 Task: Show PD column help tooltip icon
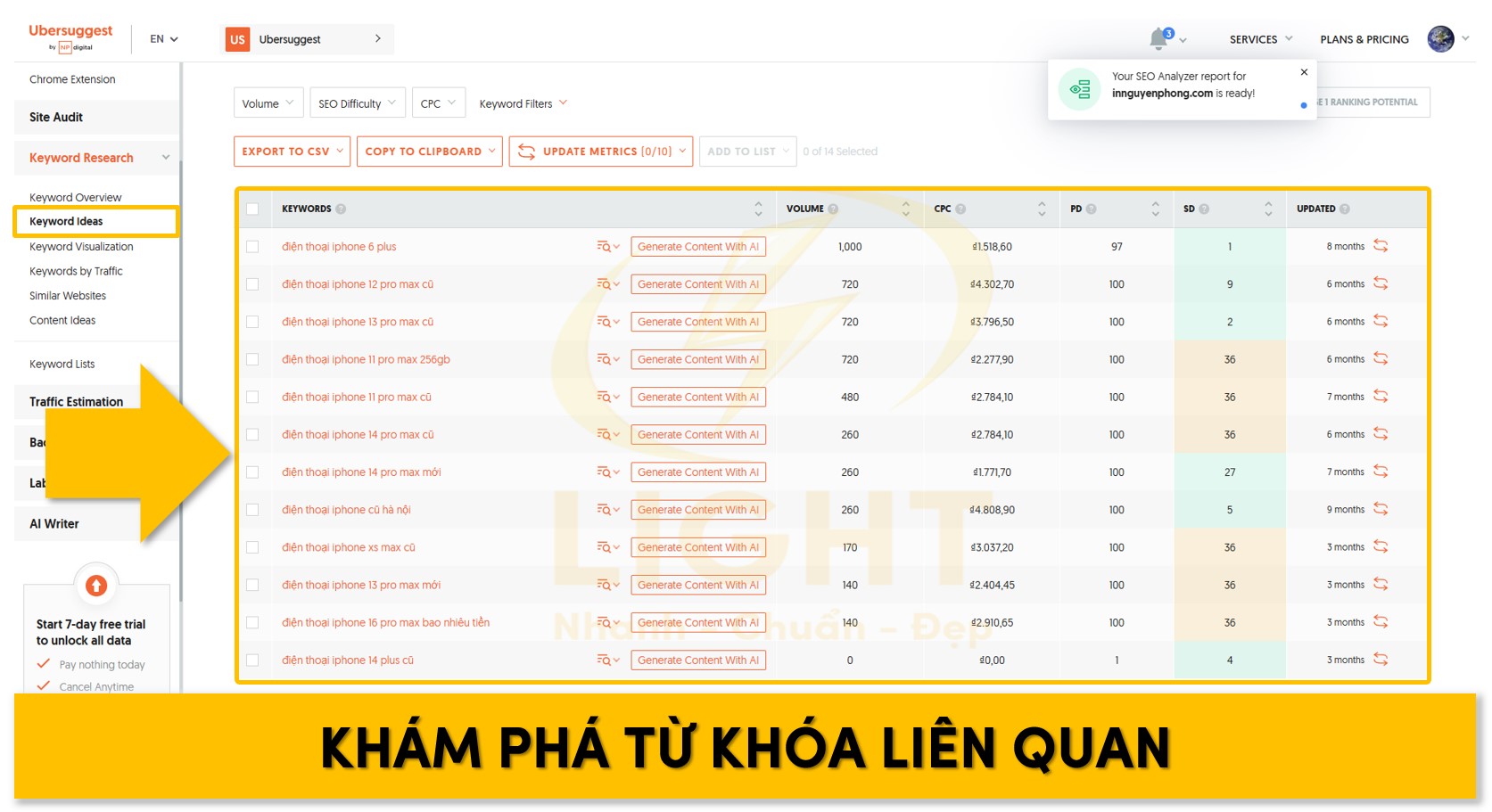pos(1091,209)
